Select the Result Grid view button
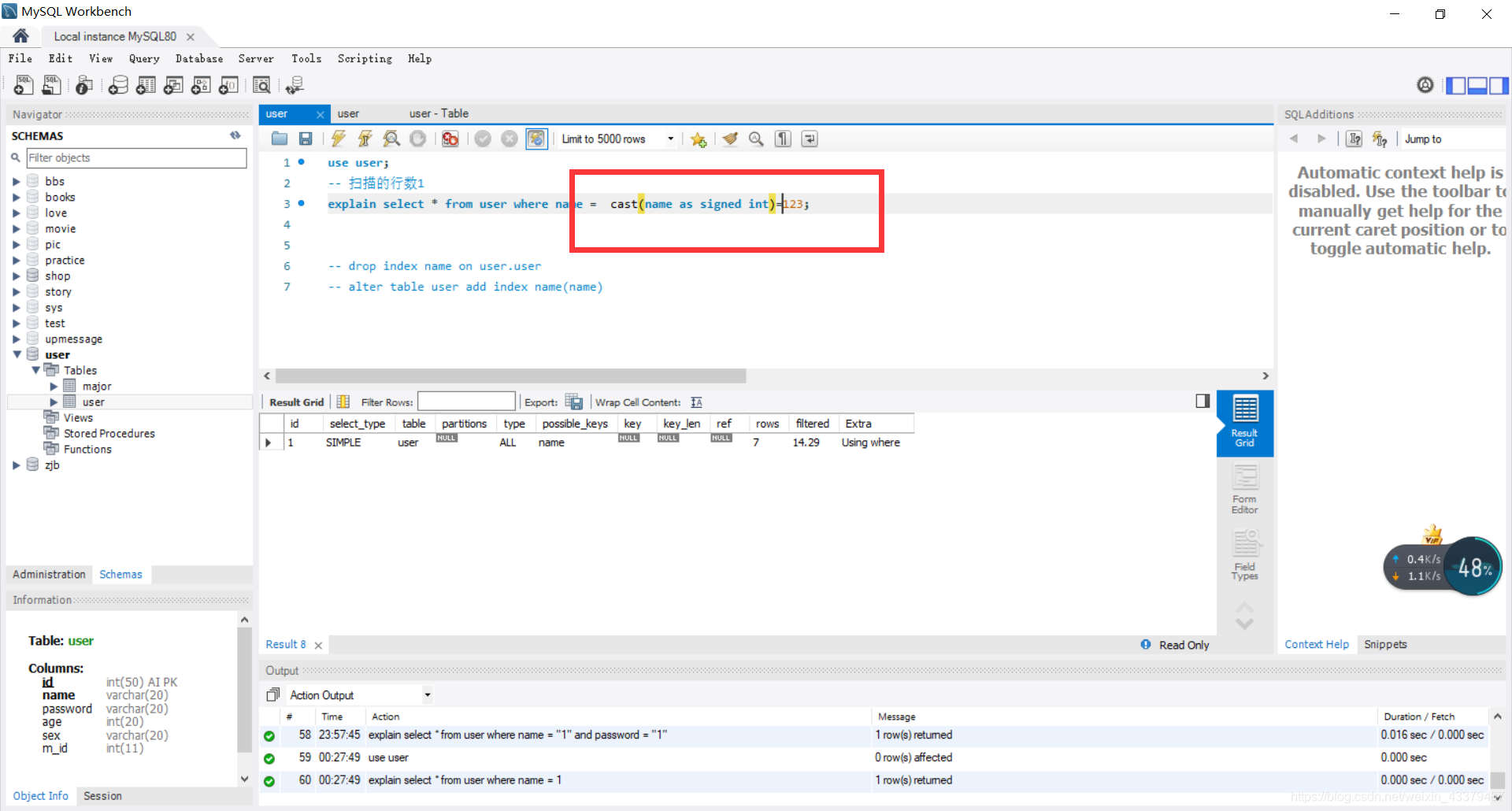This screenshot has width=1512, height=811. [1245, 424]
